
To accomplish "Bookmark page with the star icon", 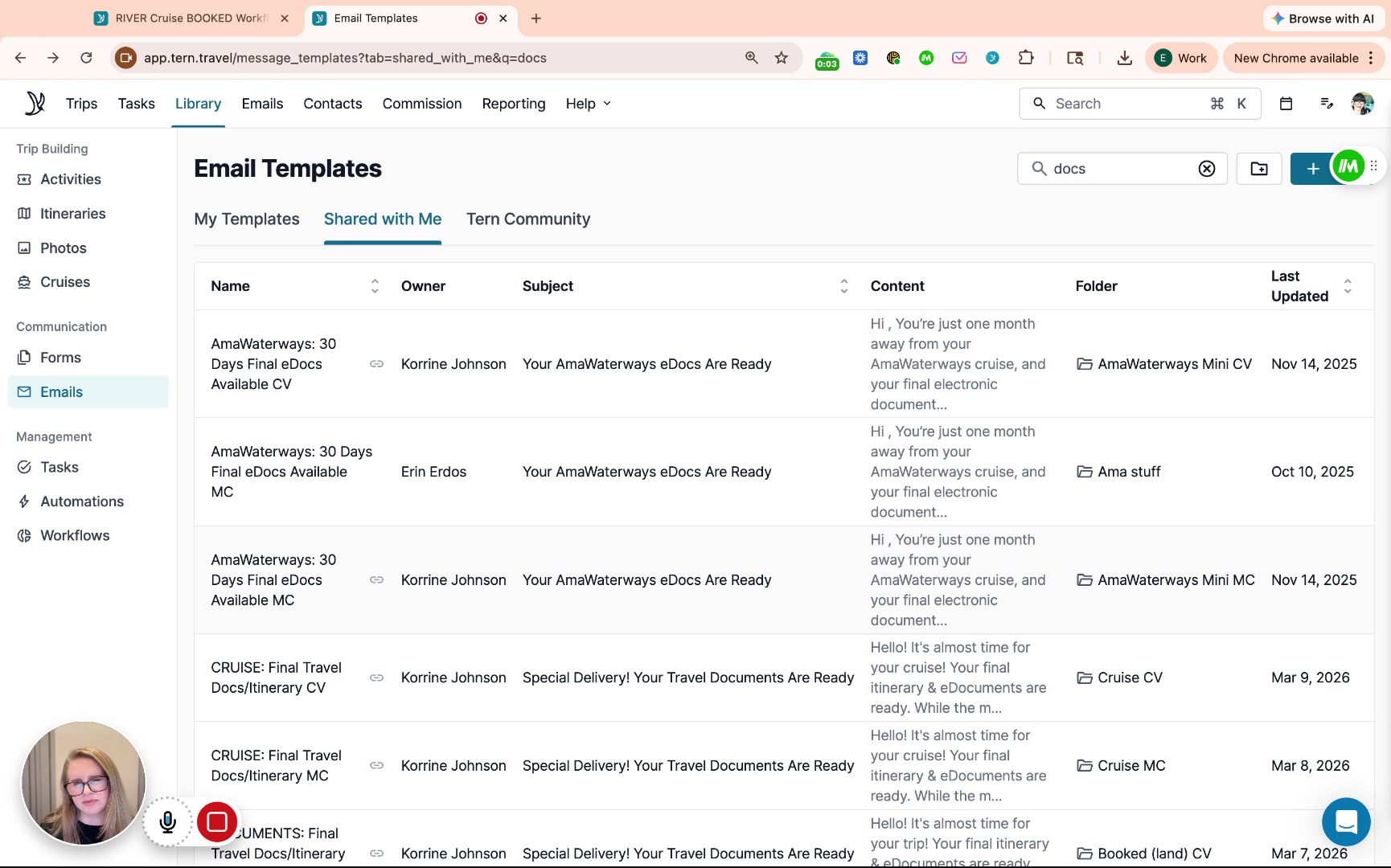I will (x=781, y=58).
